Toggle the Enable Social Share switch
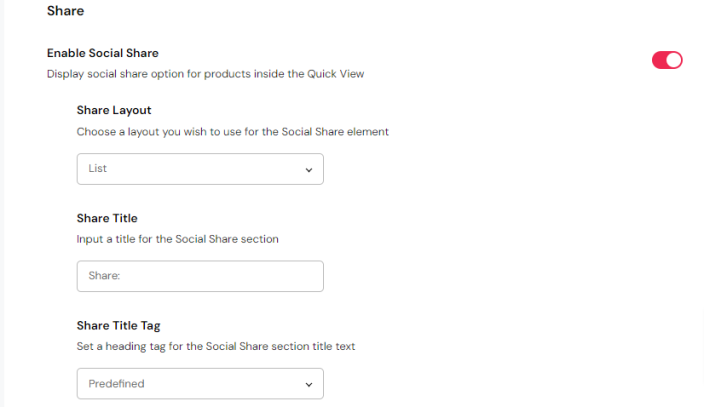Viewport: 704px width, 407px height. click(667, 60)
